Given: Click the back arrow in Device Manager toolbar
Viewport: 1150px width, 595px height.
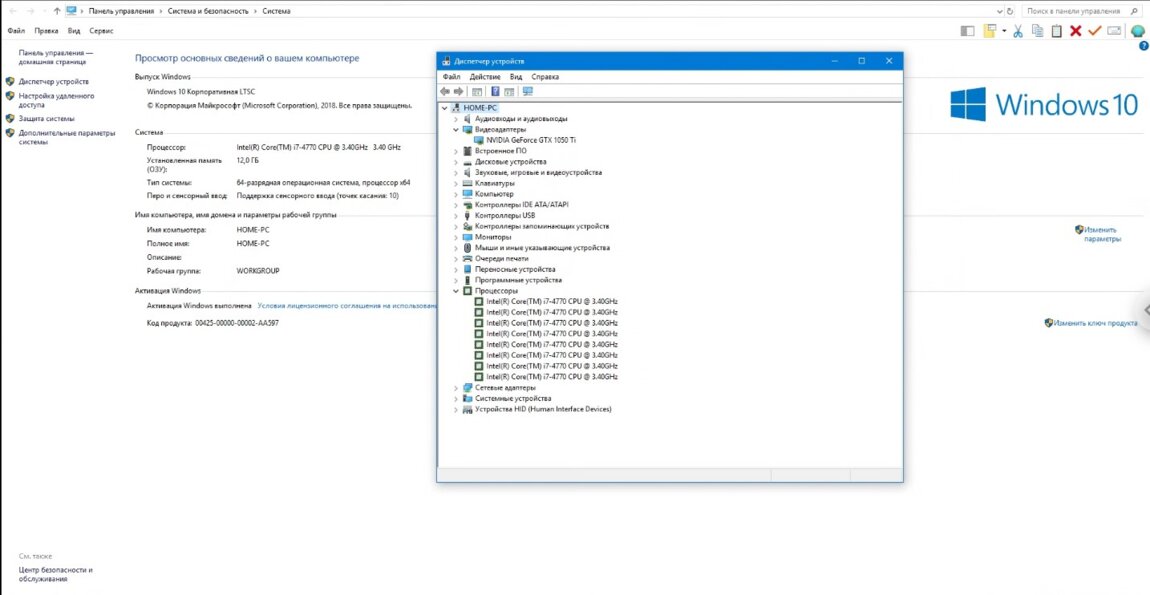Looking at the screenshot, I should point(445,91).
